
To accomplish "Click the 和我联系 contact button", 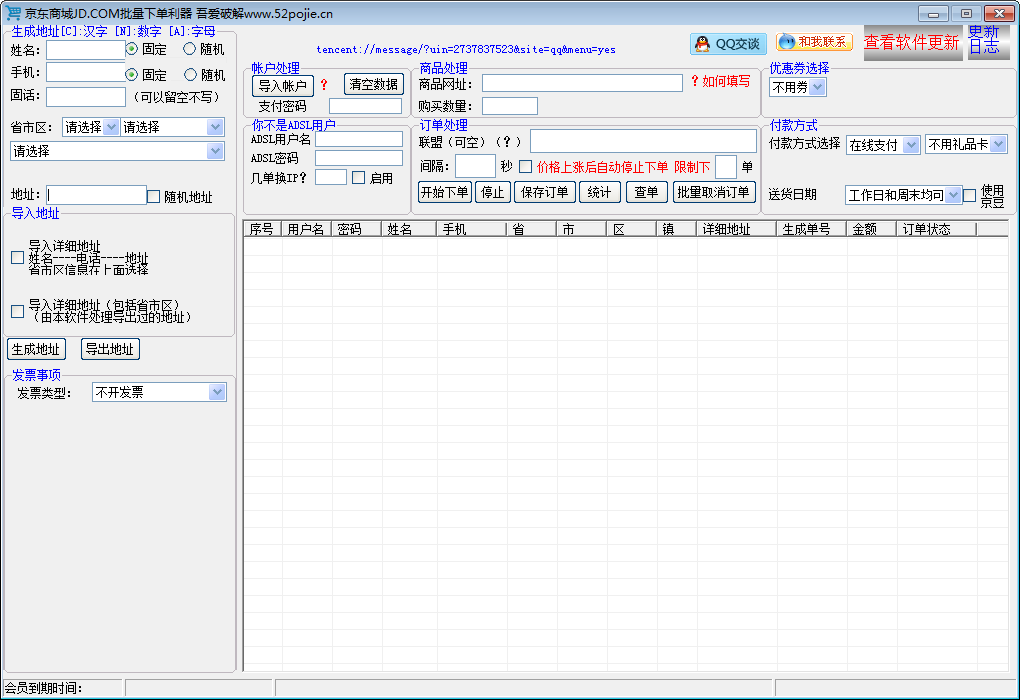I will point(814,42).
